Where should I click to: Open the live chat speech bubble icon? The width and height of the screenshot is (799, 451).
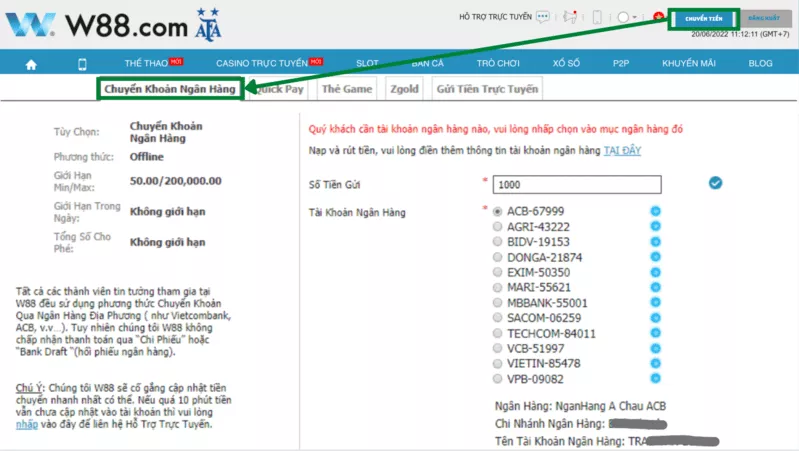point(543,17)
